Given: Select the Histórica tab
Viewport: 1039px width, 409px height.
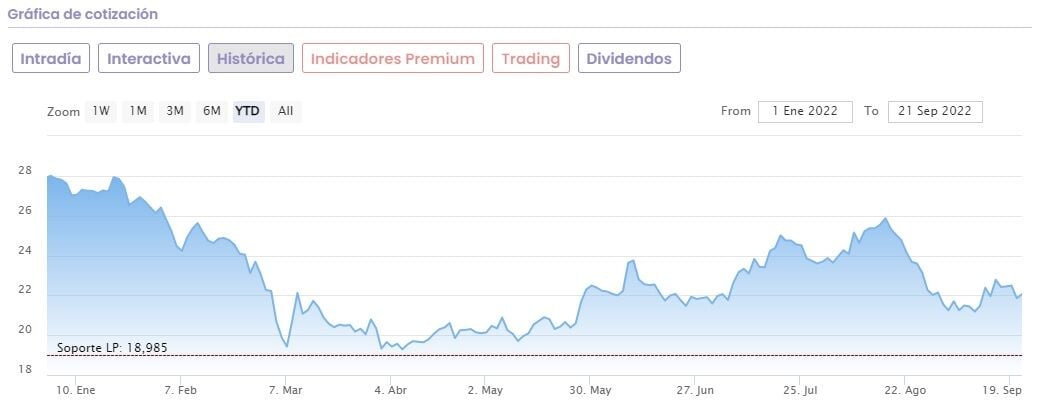Looking at the screenshot, I should (x=251, y=58).
